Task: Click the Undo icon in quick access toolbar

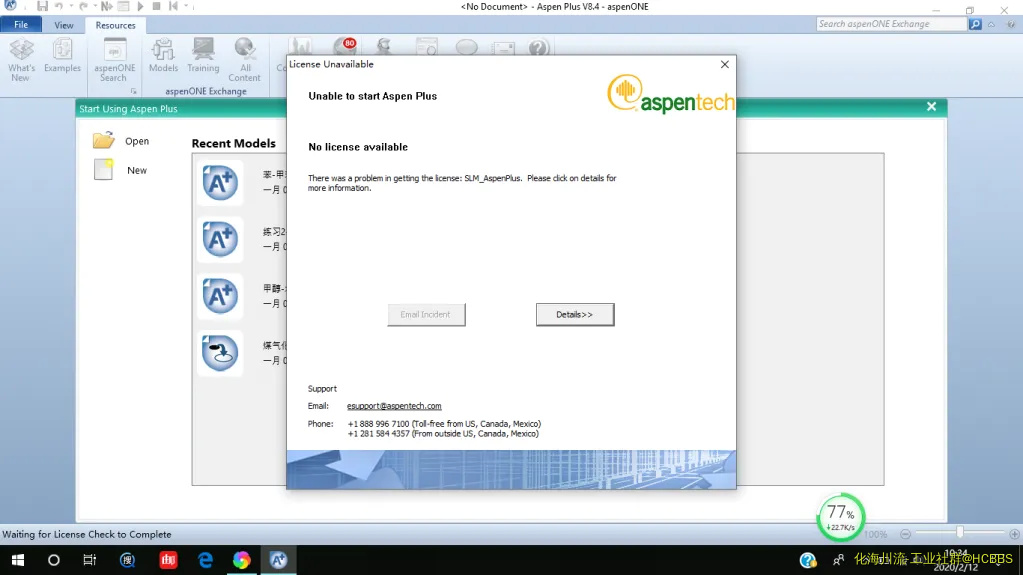Action: pyautogui.click(x=59, y=7)
